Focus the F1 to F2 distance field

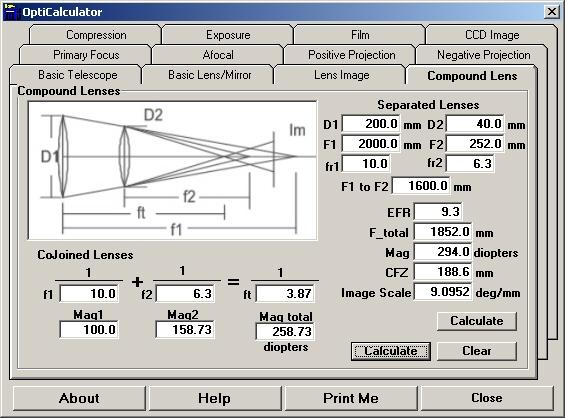(421, 186)
